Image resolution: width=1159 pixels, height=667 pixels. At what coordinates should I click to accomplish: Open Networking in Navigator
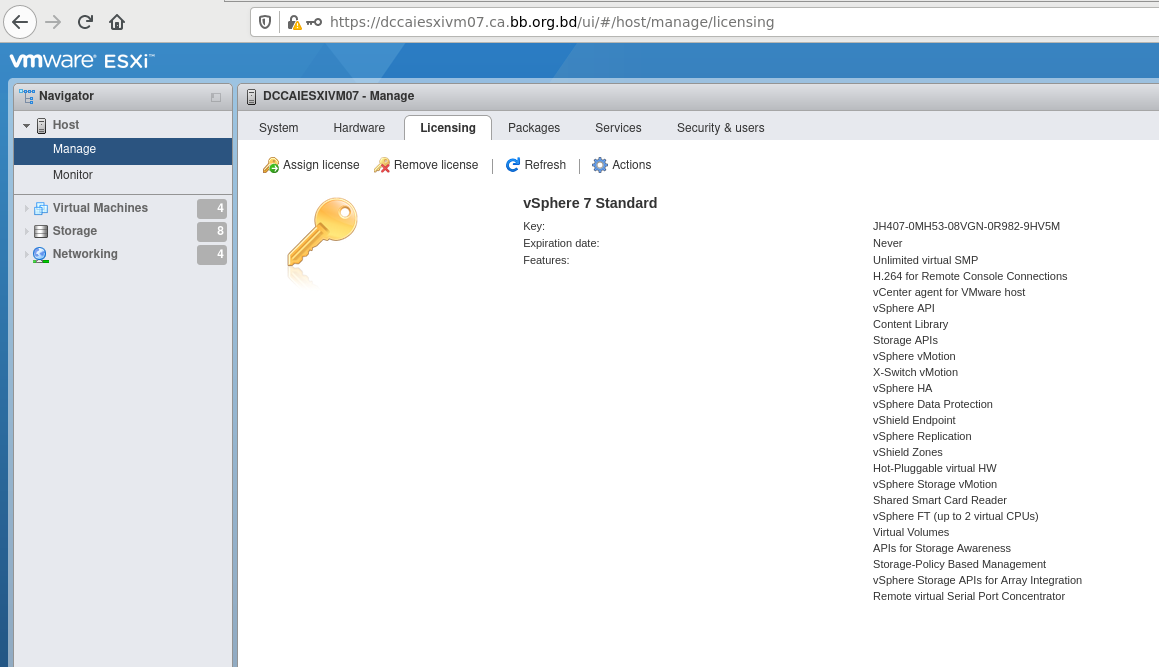tap(85, 254)
